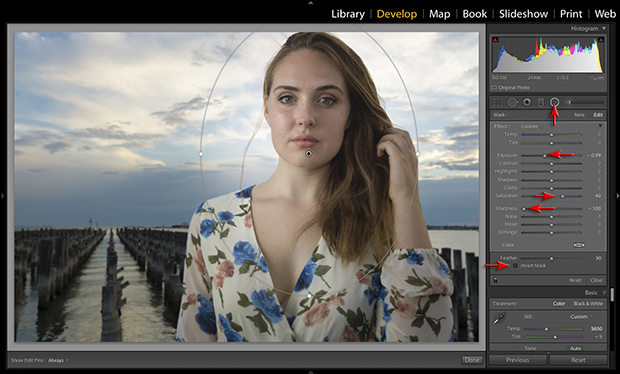
Task: Click the Done button below the photo
Action: 472,360
